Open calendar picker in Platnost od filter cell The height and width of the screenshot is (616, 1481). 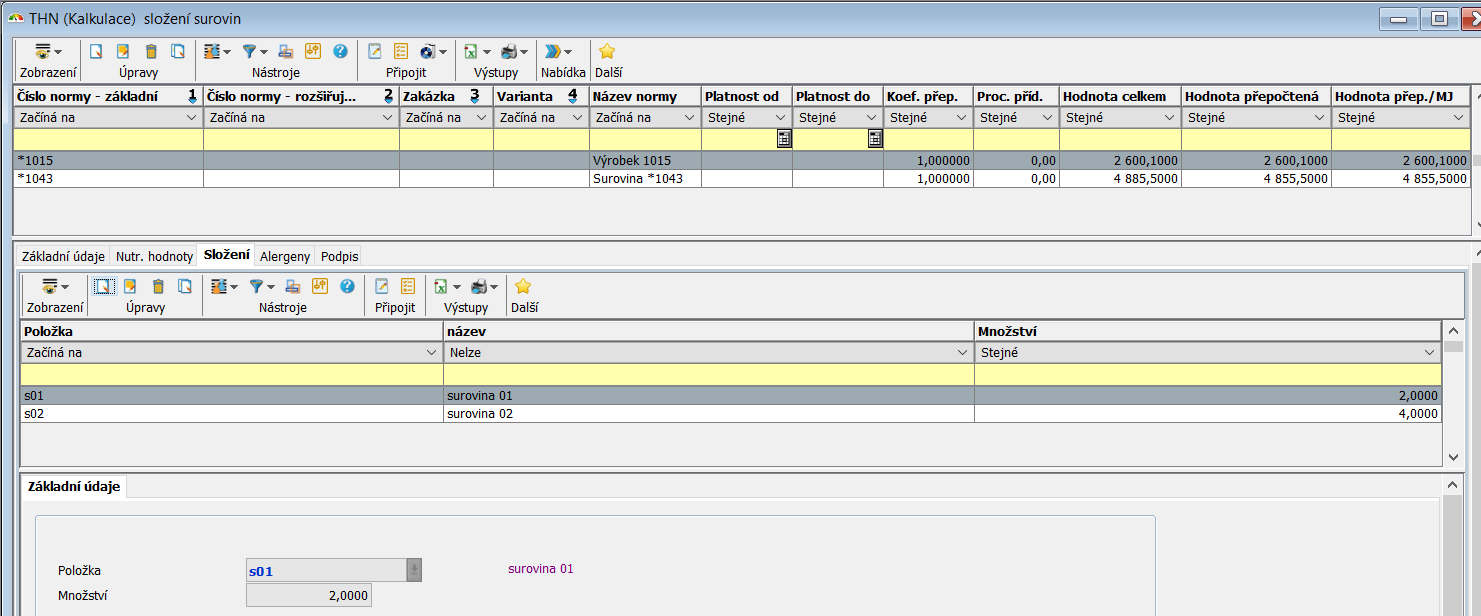tap(784, 140)
